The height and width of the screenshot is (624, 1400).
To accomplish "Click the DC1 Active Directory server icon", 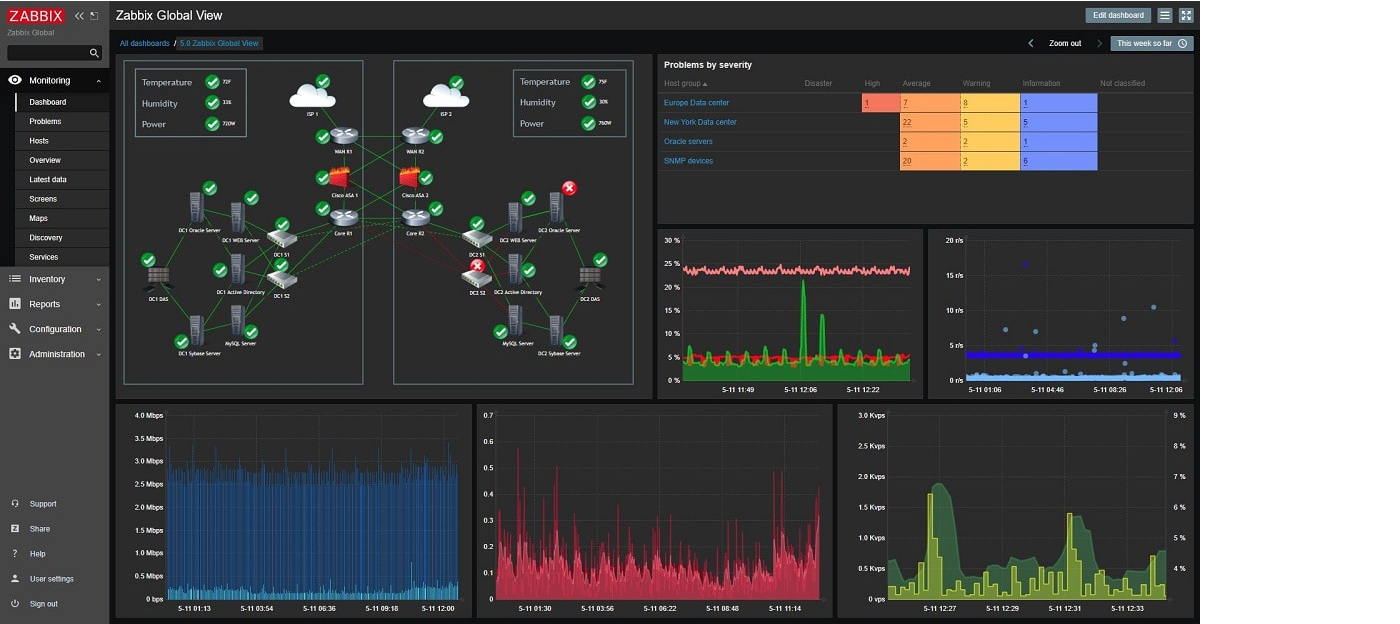I will 238,270.
